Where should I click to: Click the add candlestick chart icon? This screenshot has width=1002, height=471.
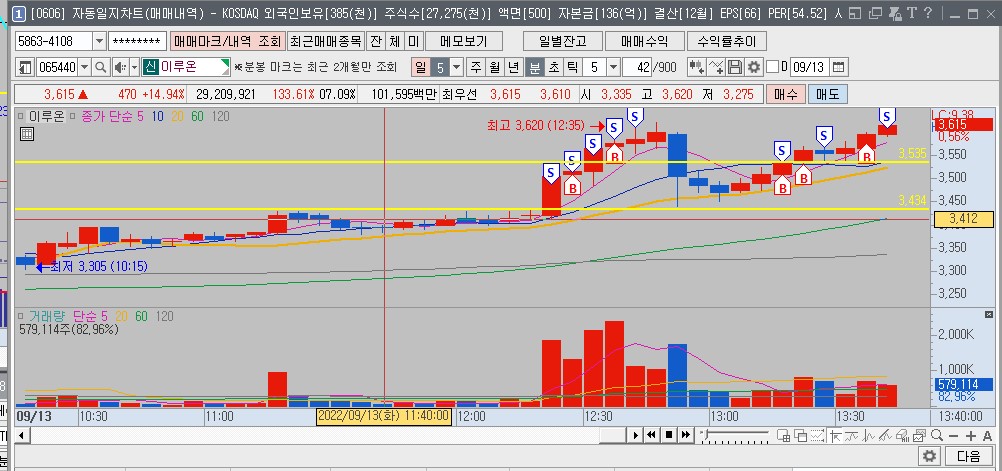[x=697, y=67]
